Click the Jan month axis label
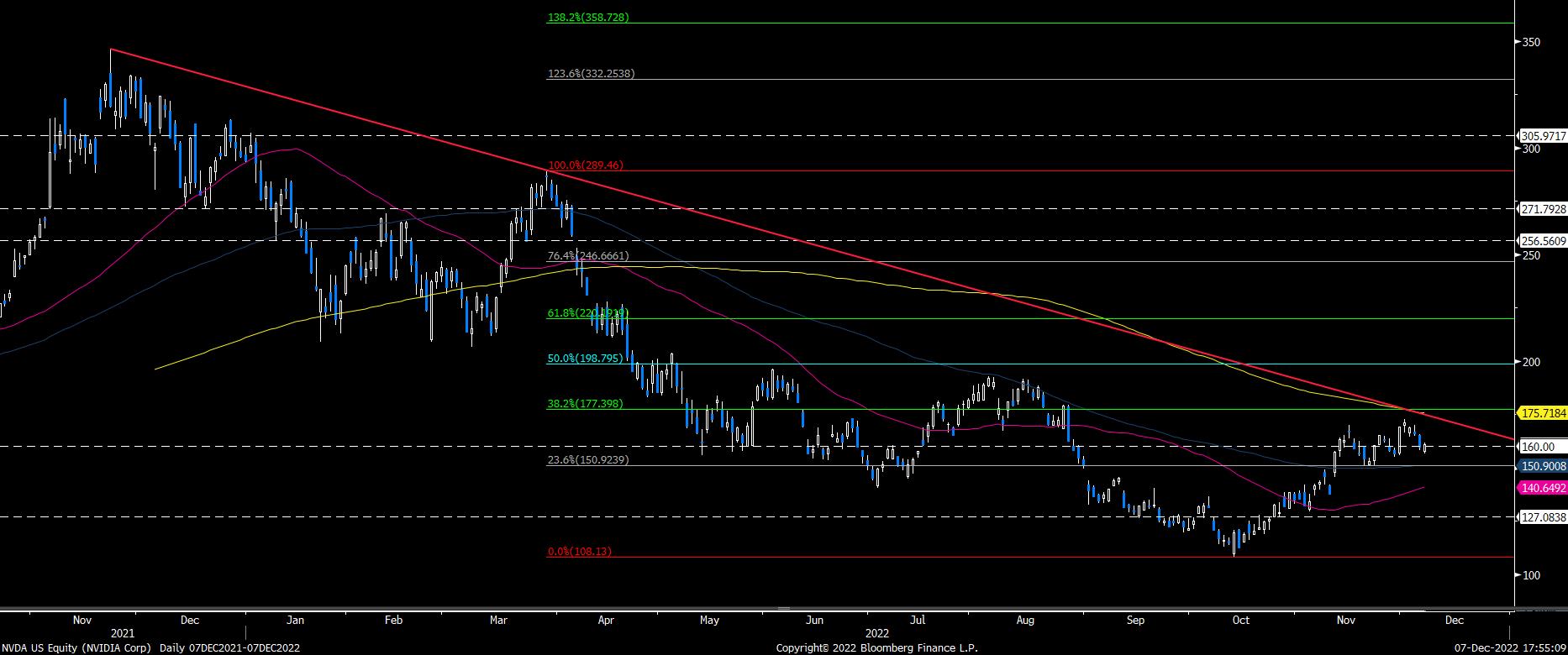The image size is (1568, 655). (x=295, y=621)
